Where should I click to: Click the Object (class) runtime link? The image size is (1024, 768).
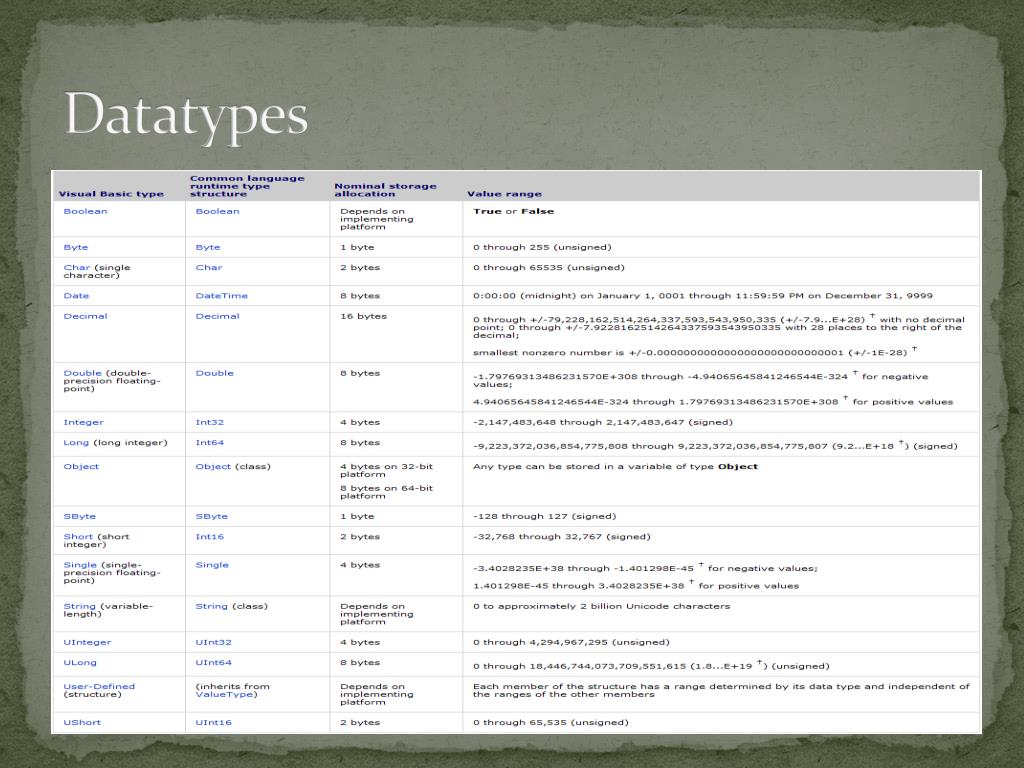(x=213, y=467)
